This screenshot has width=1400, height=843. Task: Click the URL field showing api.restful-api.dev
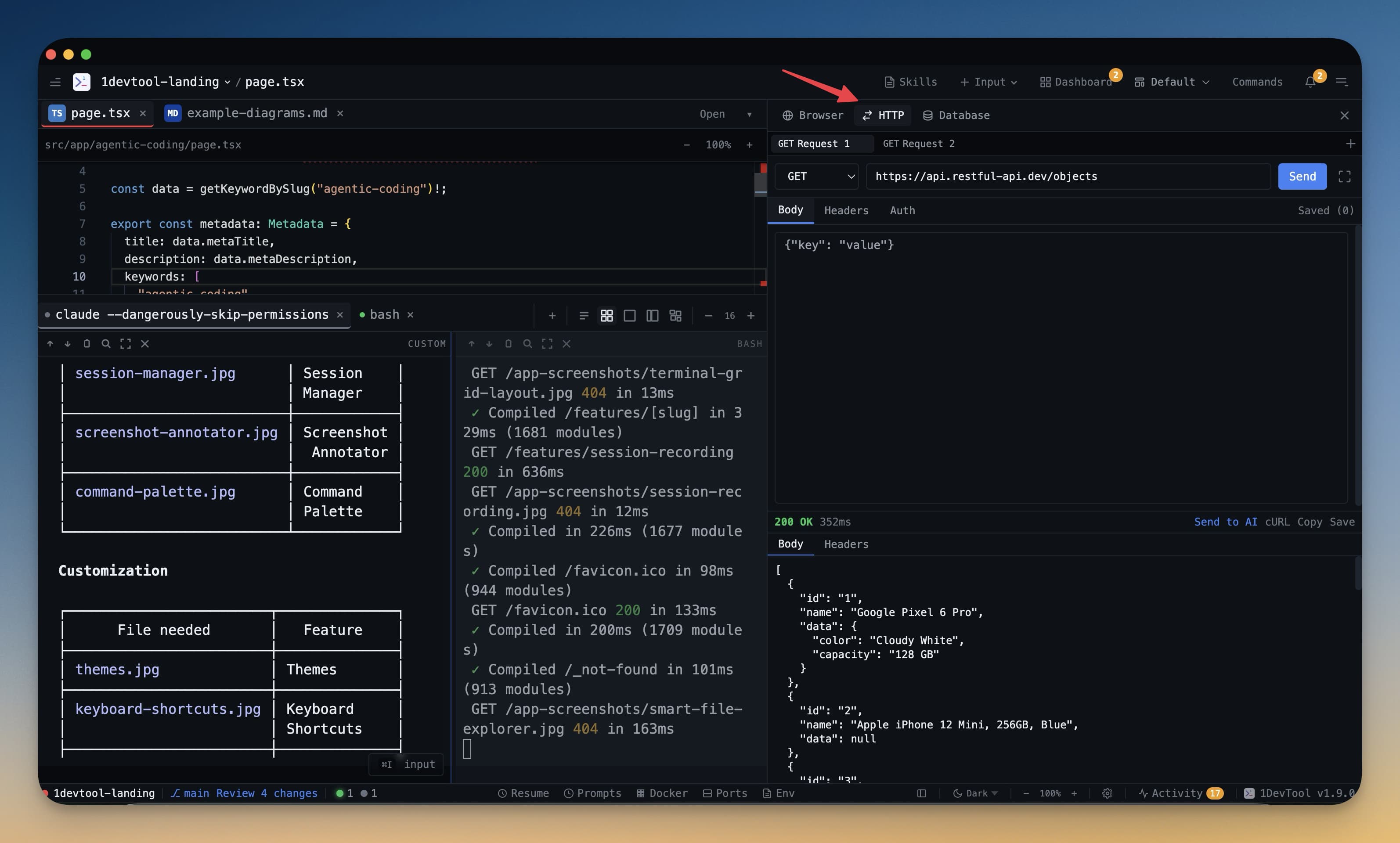coord(1067,176)
